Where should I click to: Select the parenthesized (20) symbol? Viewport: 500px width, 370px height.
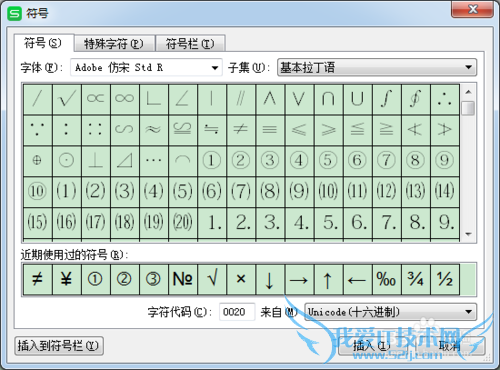[183, 222]
